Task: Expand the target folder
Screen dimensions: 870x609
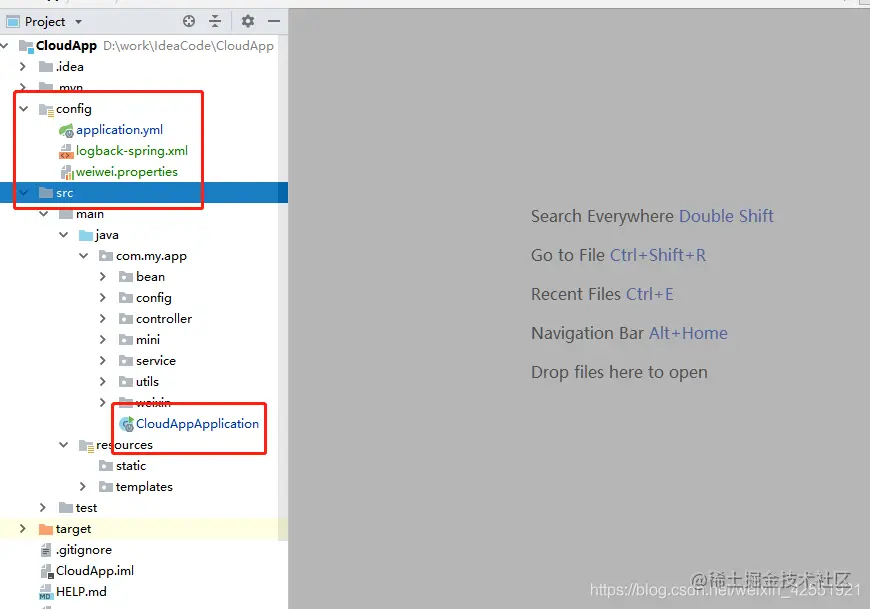Action: point(23,529)
